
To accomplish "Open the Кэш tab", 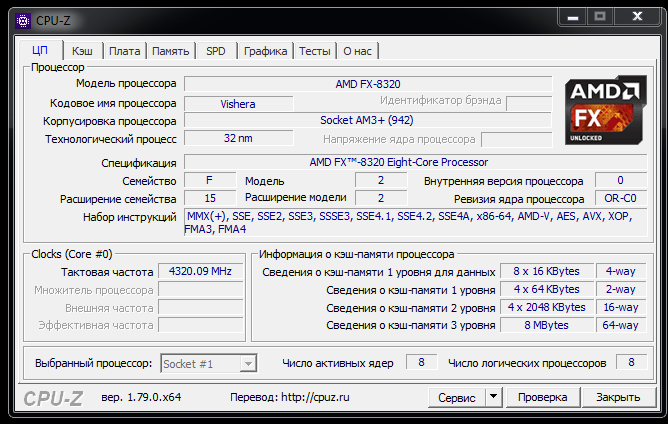I will 82,51.
